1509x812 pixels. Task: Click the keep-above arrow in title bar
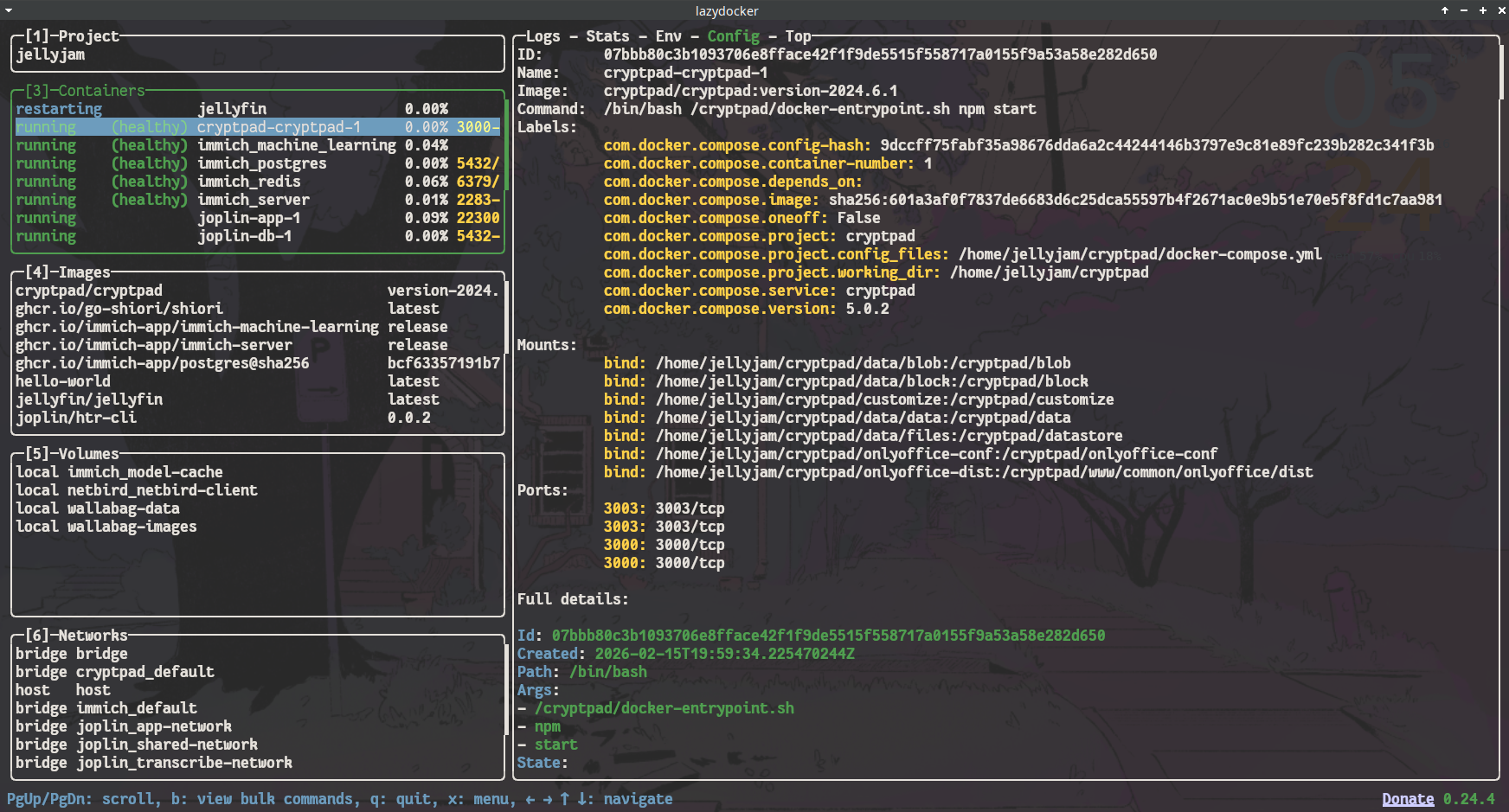[x=1445, y=10]
